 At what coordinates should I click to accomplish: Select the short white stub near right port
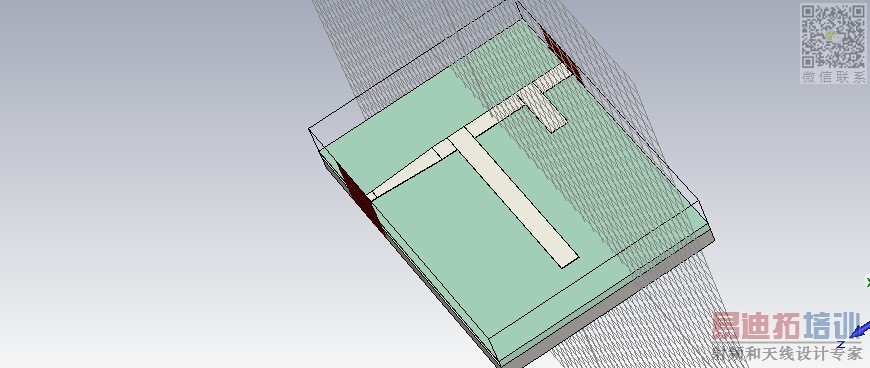(x=543, y=109)
